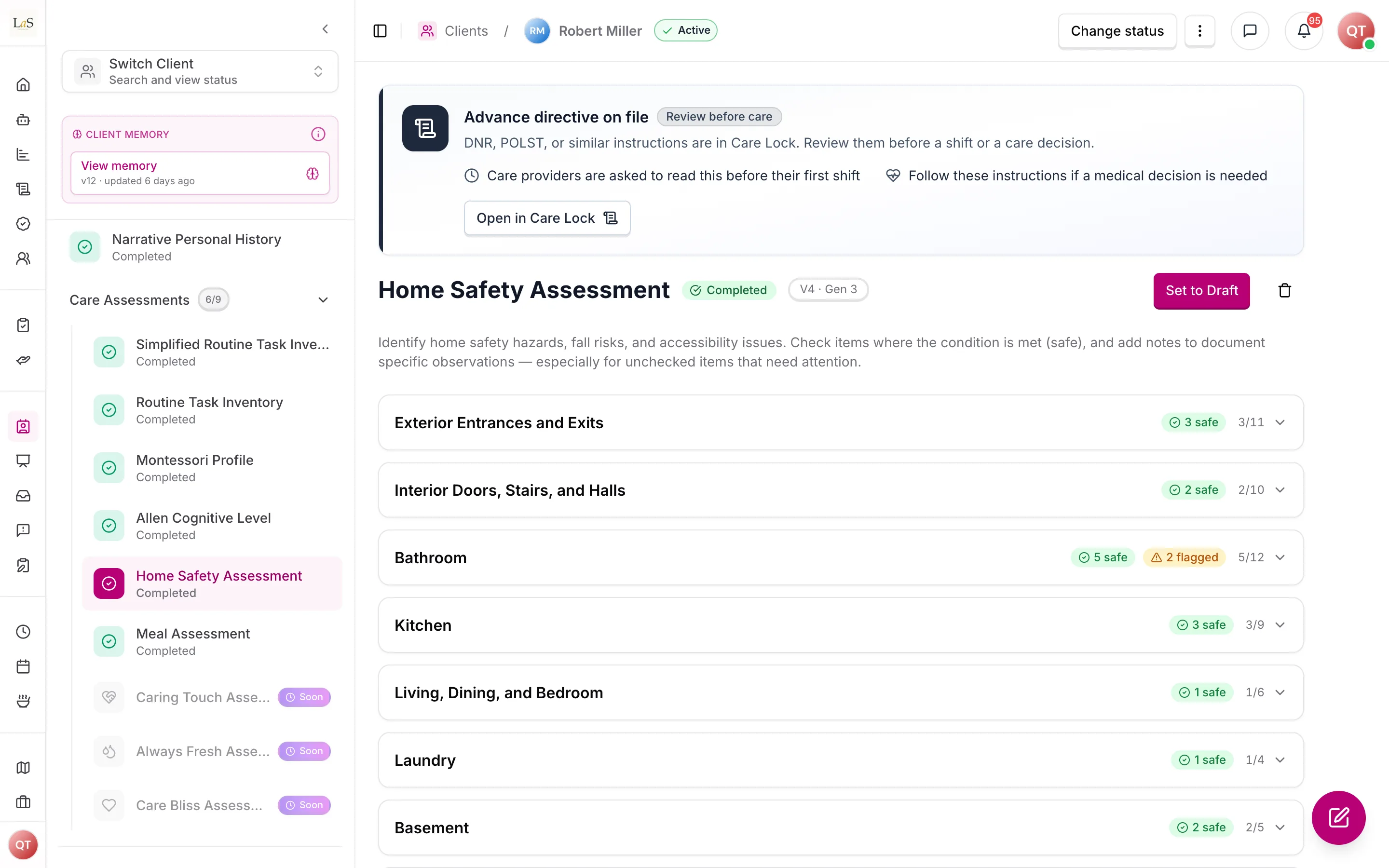The image size is (1389, 868).
Task: Open the three-dot more options menu
Action: (1199, 31)
